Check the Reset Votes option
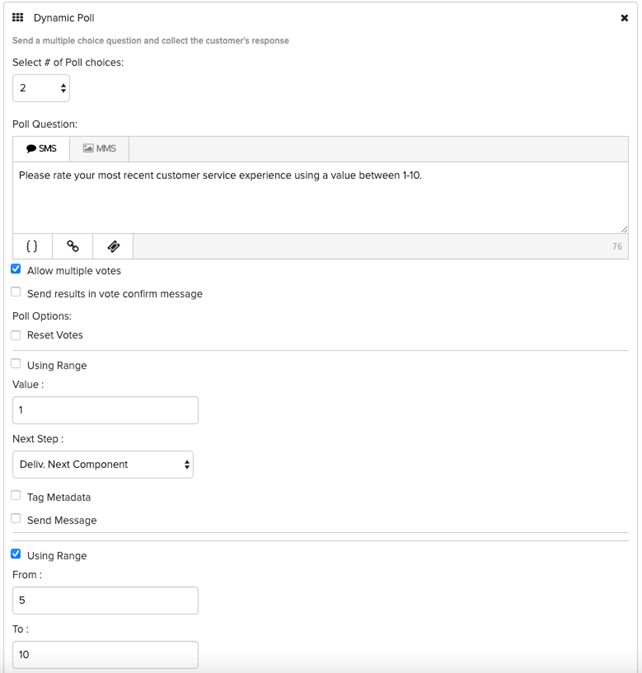 click(x=16, y=335)
